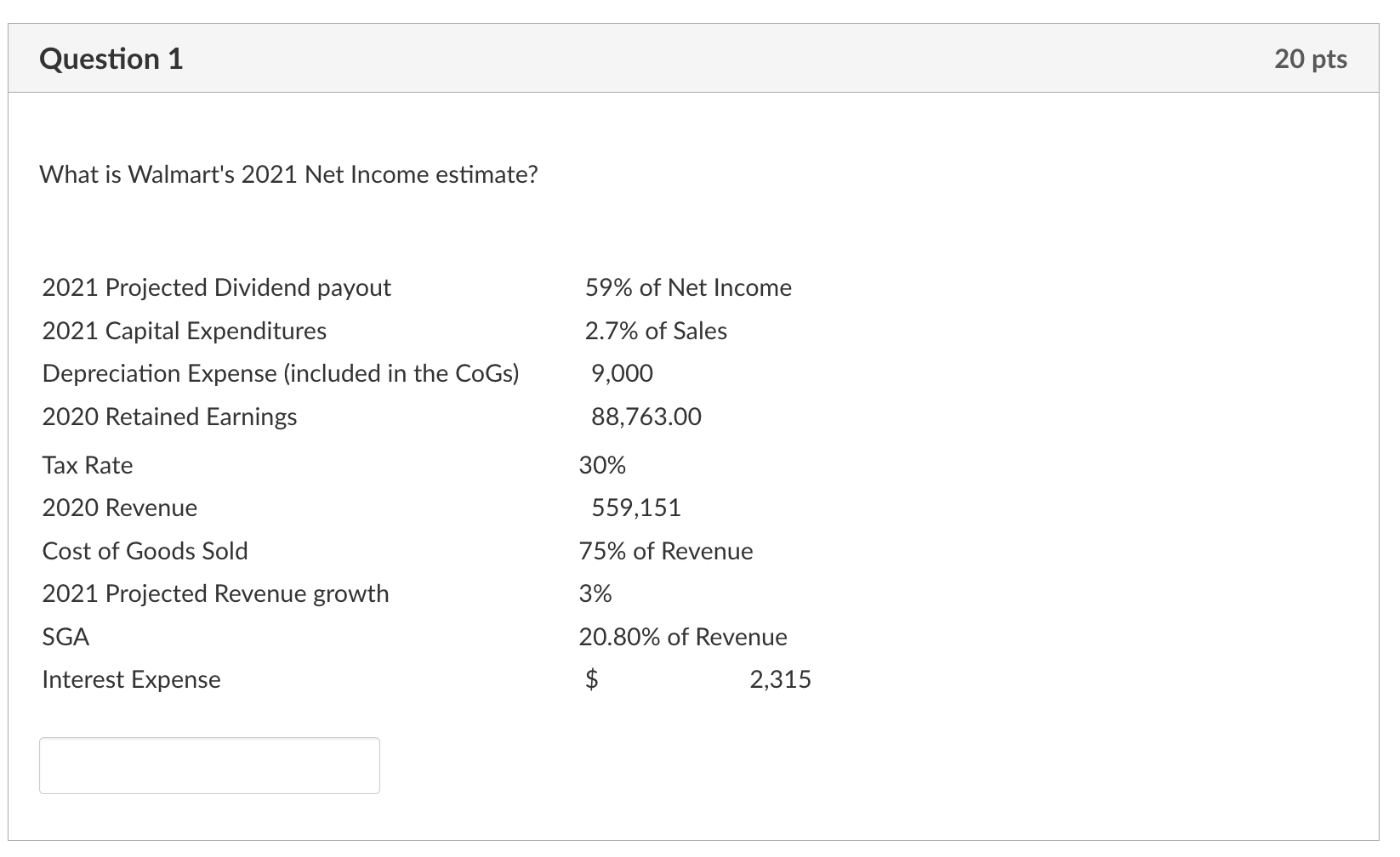Click the 9,000 depreciation value
The height and width of the screenshot is (857, 1400).
622,372
